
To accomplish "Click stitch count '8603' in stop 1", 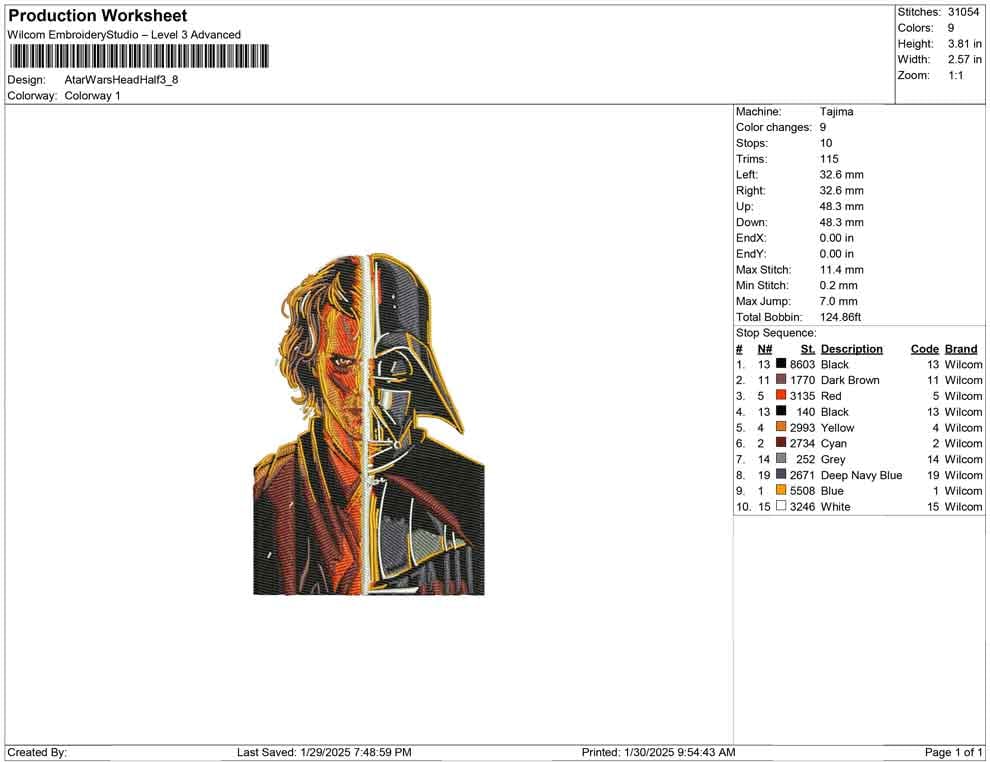I will tap(802, 364).
